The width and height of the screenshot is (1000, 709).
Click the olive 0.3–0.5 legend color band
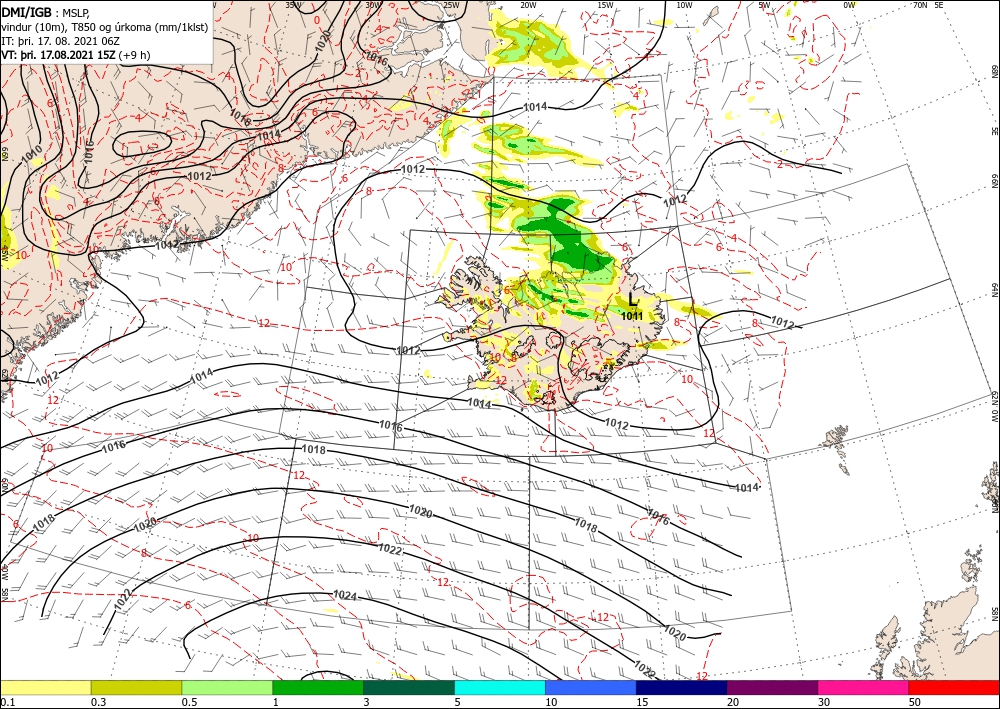click(136, 687)
